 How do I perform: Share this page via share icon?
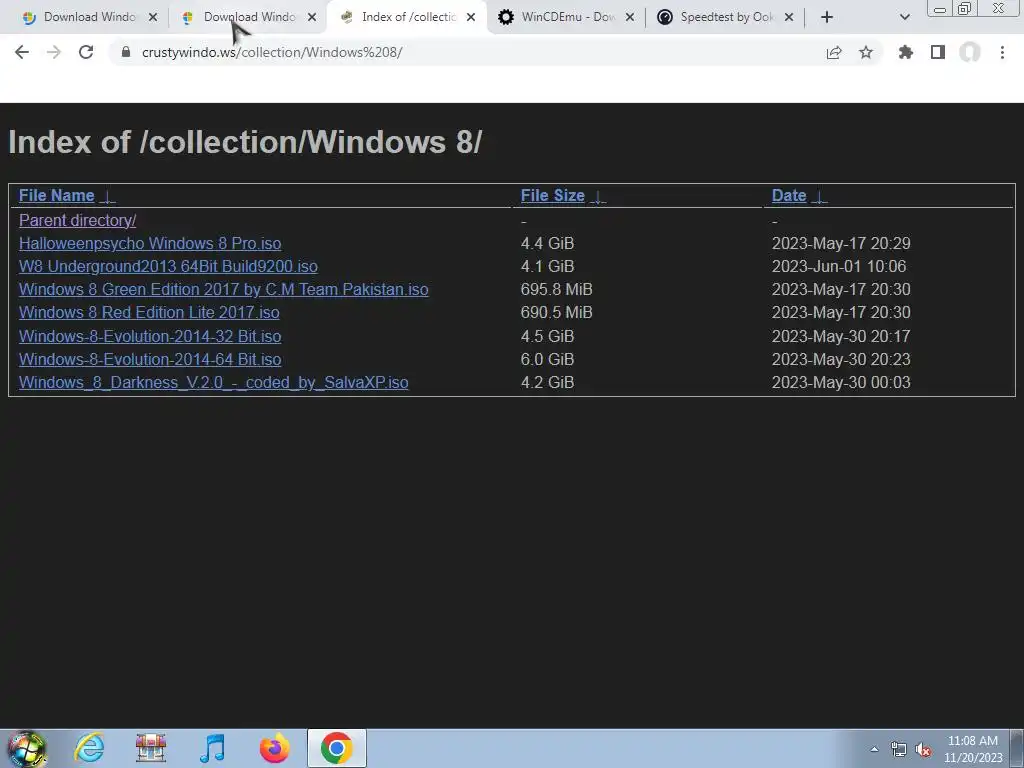click(x=834, y=52)
